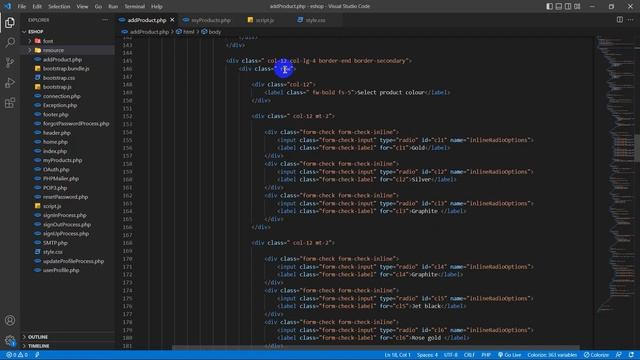Open the Search view in activity bar

[10, 42]
